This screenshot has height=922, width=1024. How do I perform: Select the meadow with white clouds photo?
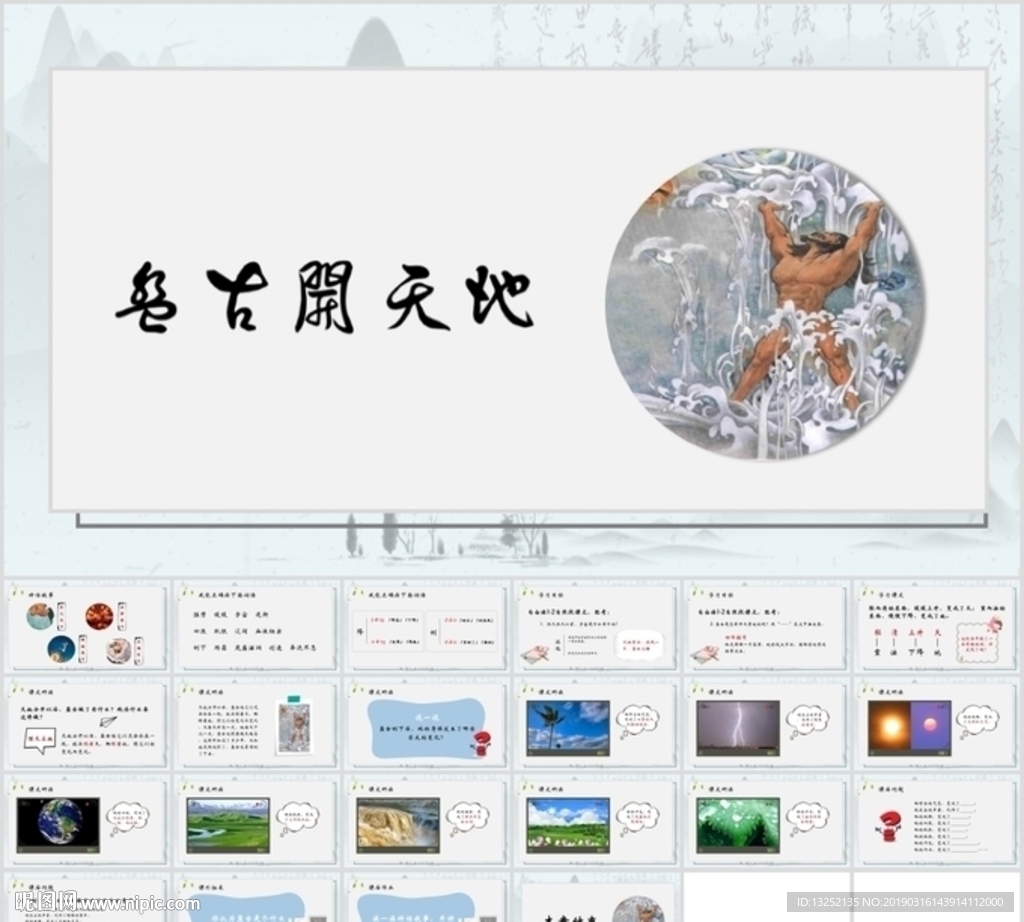tap(568, 825)
